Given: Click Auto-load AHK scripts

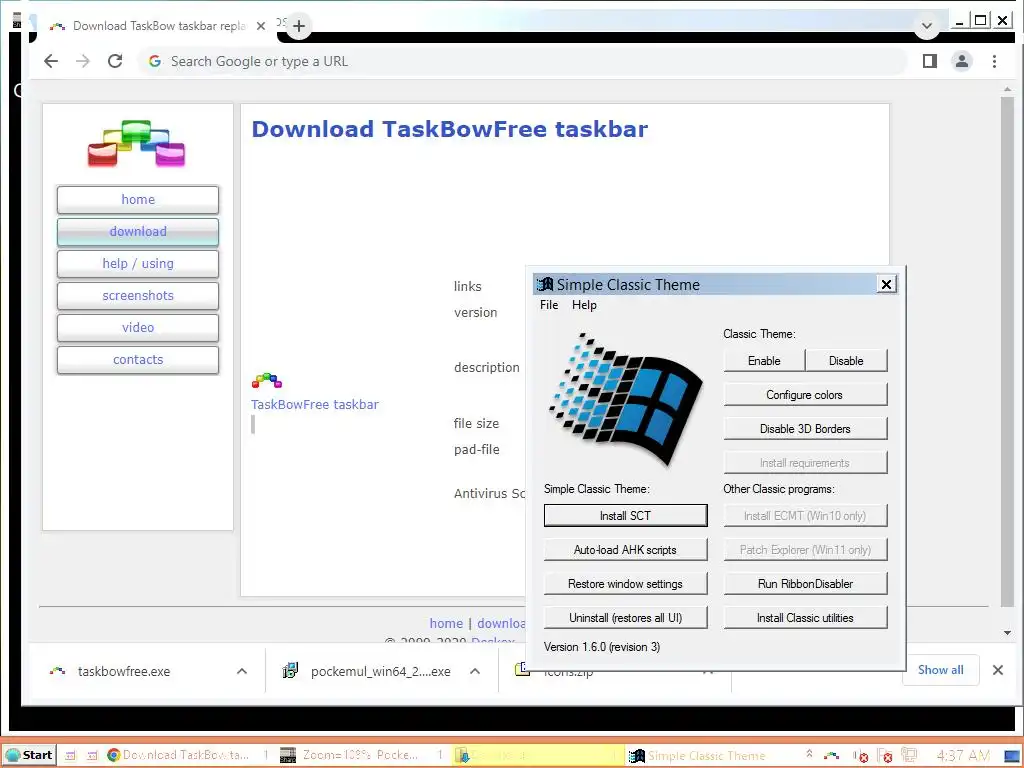Looking at the screenshot, I should point(626,550).
